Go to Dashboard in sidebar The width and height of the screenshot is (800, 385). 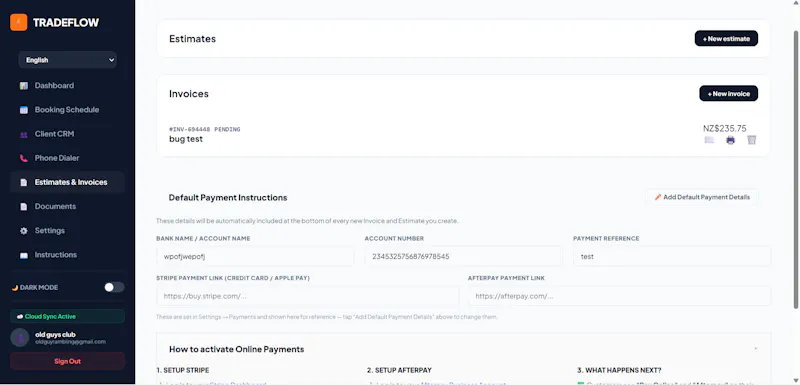tap(67, 86)
